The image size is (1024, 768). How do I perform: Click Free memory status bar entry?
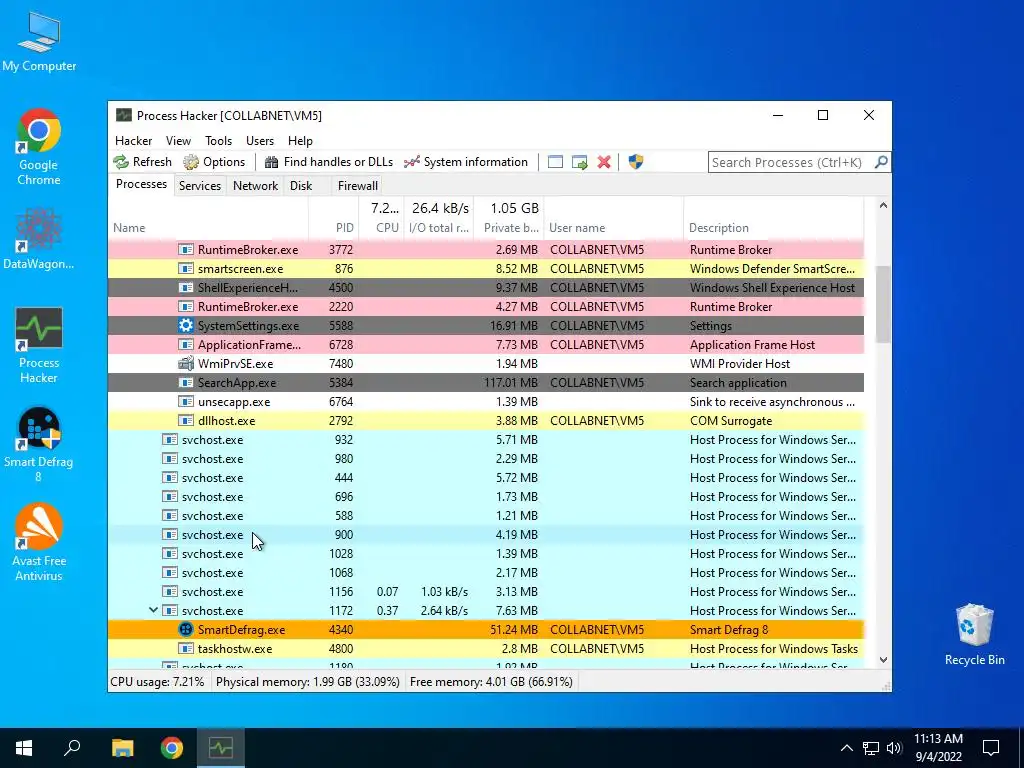tap(491, 682)
